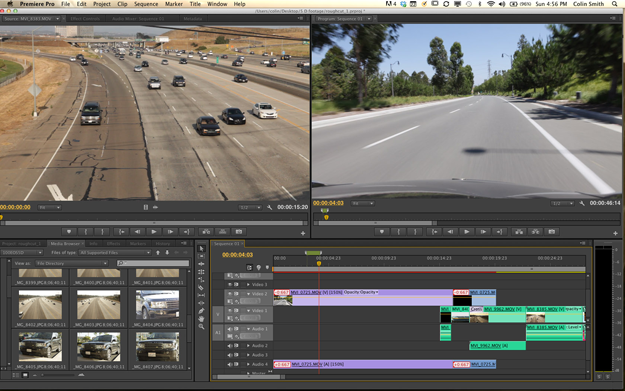Click Lift button in Program monitor

519,232
